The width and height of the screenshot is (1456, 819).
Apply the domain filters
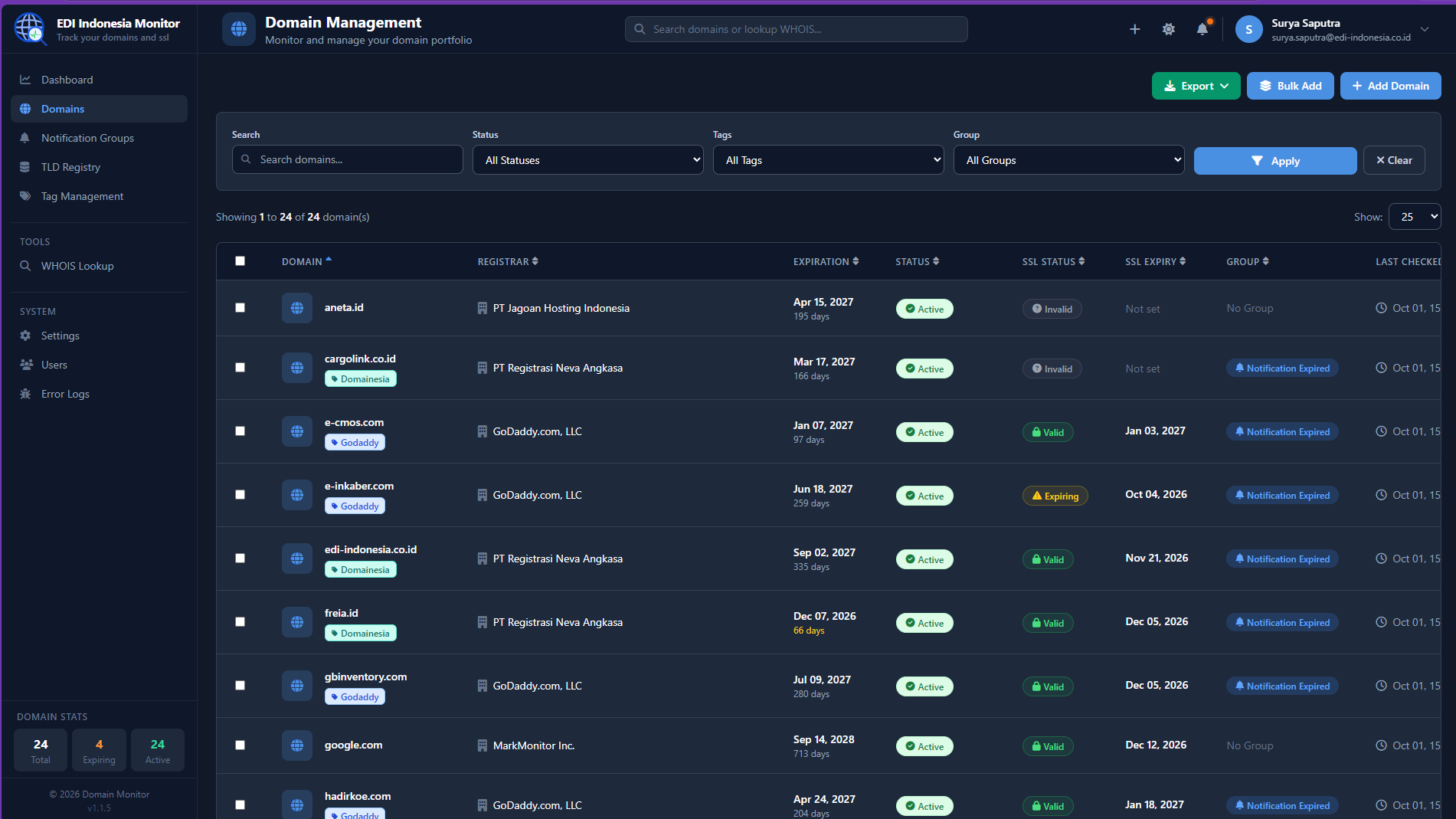[x=1275, y=161]
